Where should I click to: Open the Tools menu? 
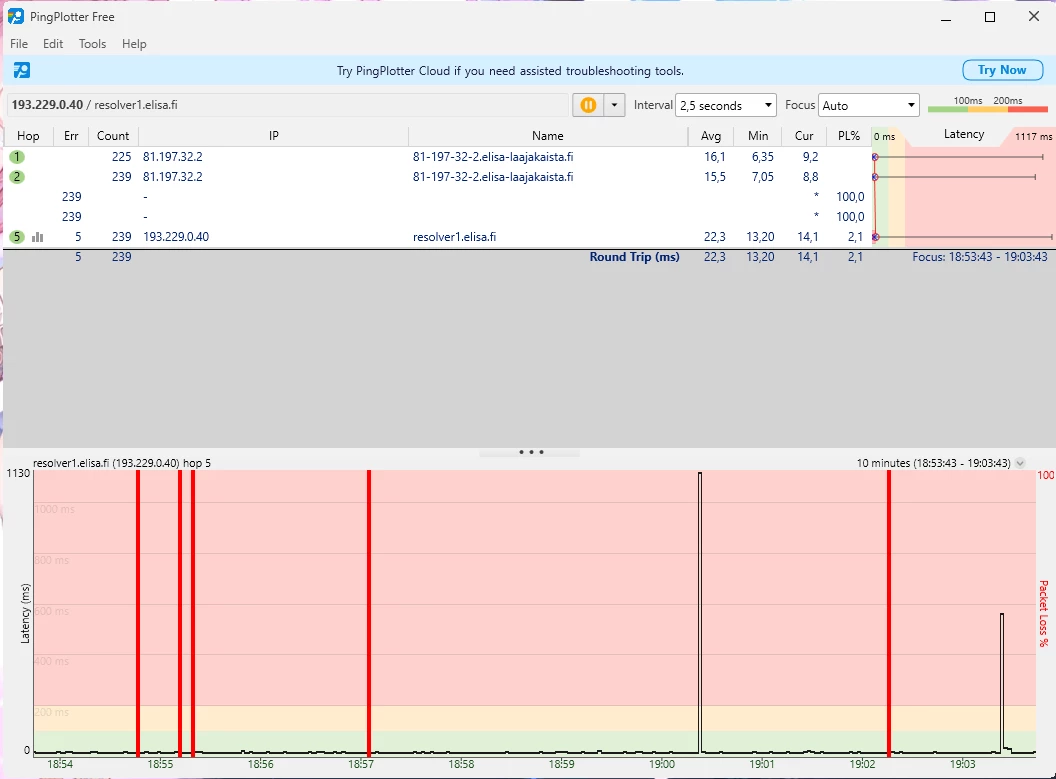(x=92, y=44)
